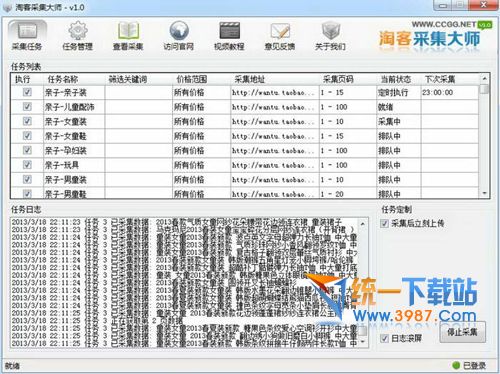Toggle the 日志滚屏 checkbox
500x374 pixels.
[385, 339]
